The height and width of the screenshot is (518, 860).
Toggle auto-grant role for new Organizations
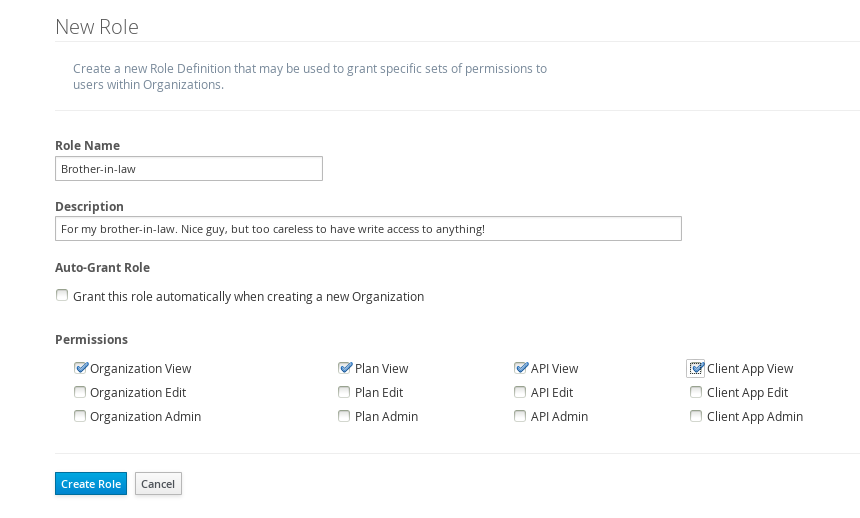[x=63, y=296]
